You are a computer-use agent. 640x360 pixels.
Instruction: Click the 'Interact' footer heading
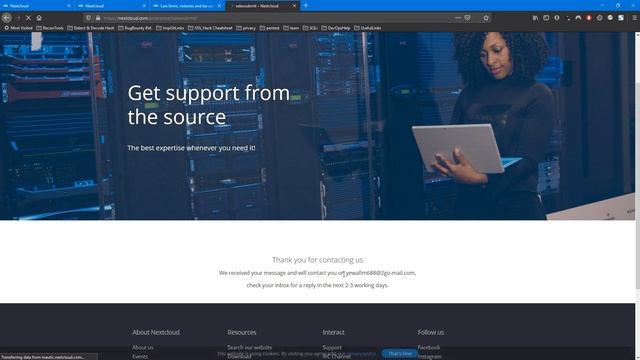tap(333, 332)
